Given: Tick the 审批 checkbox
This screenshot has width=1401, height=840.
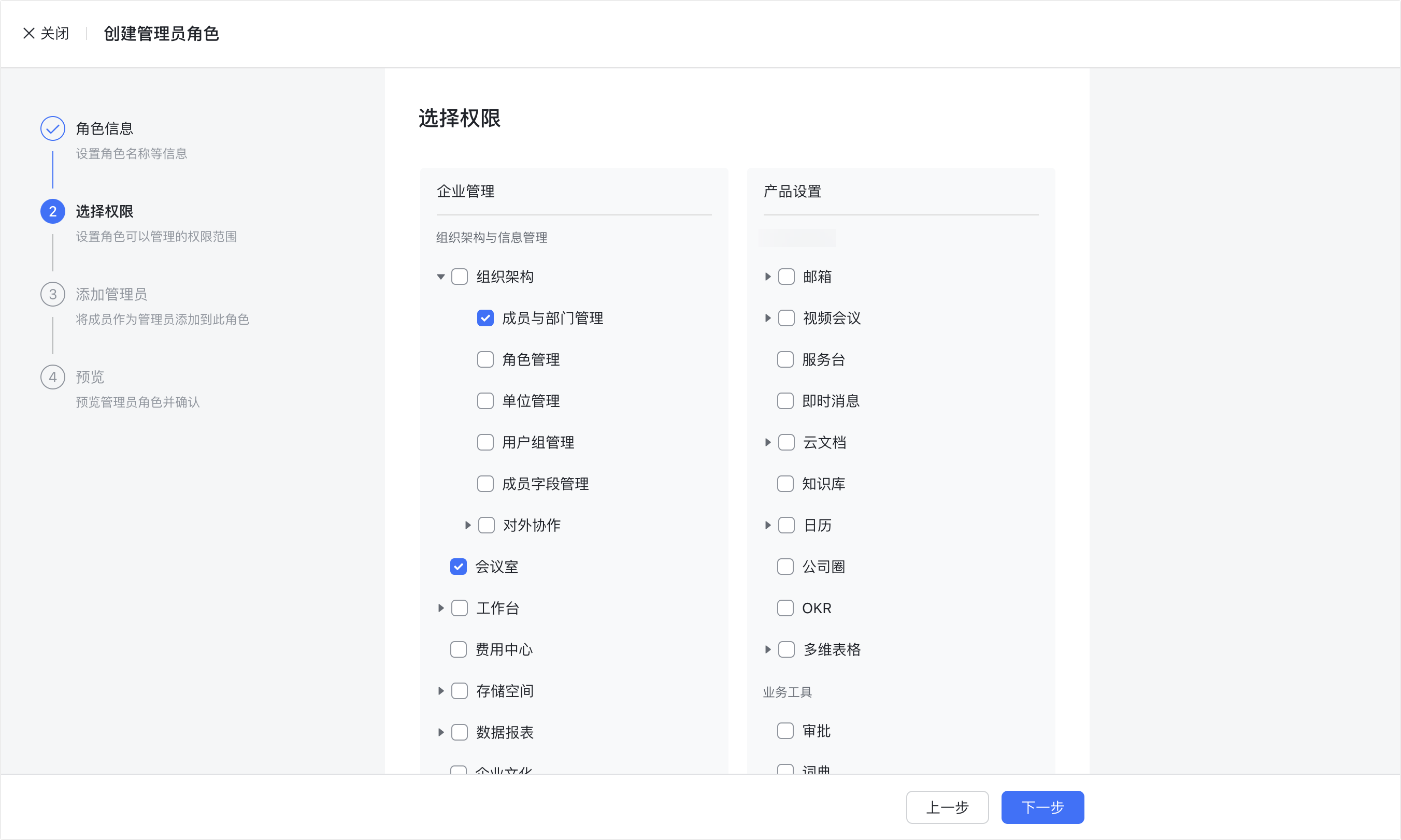Looking at the screenshot, I should [785, 731].
